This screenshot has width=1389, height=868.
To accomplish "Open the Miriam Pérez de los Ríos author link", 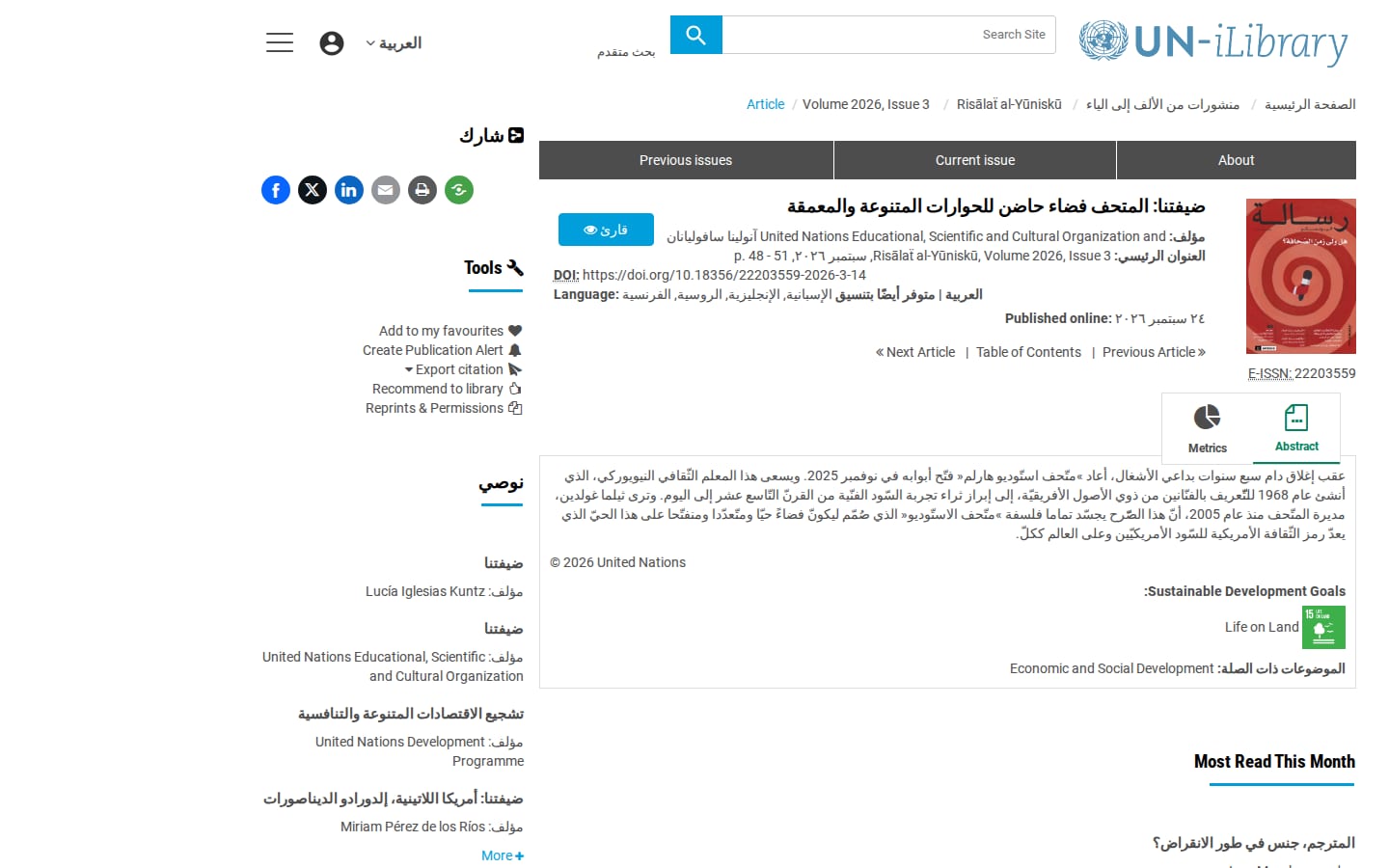I will point(413,827).
